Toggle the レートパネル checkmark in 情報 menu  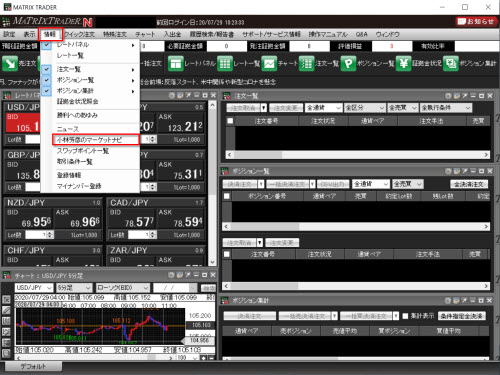point(47,45)
